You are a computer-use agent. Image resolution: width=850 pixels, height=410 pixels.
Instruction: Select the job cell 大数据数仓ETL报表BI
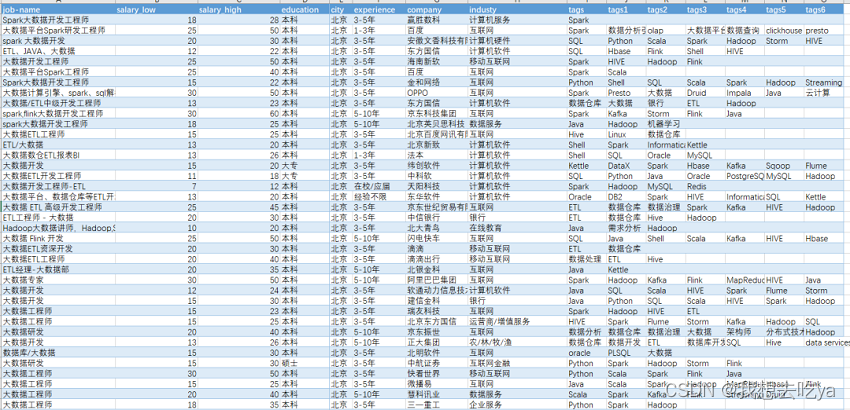click(58, 155)
